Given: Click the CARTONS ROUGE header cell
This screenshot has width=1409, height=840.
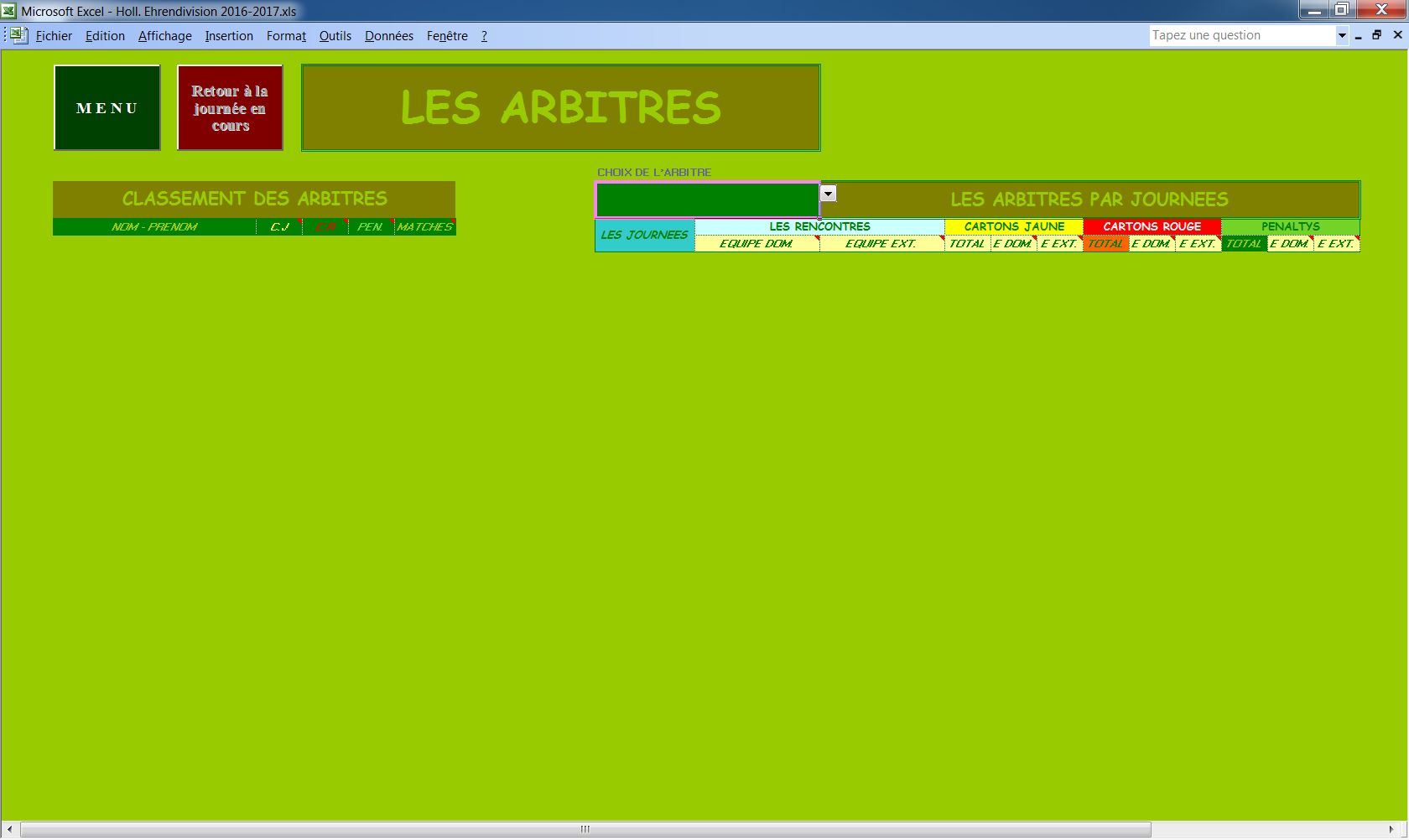Looking at the screenshot, I should 1152,226.
